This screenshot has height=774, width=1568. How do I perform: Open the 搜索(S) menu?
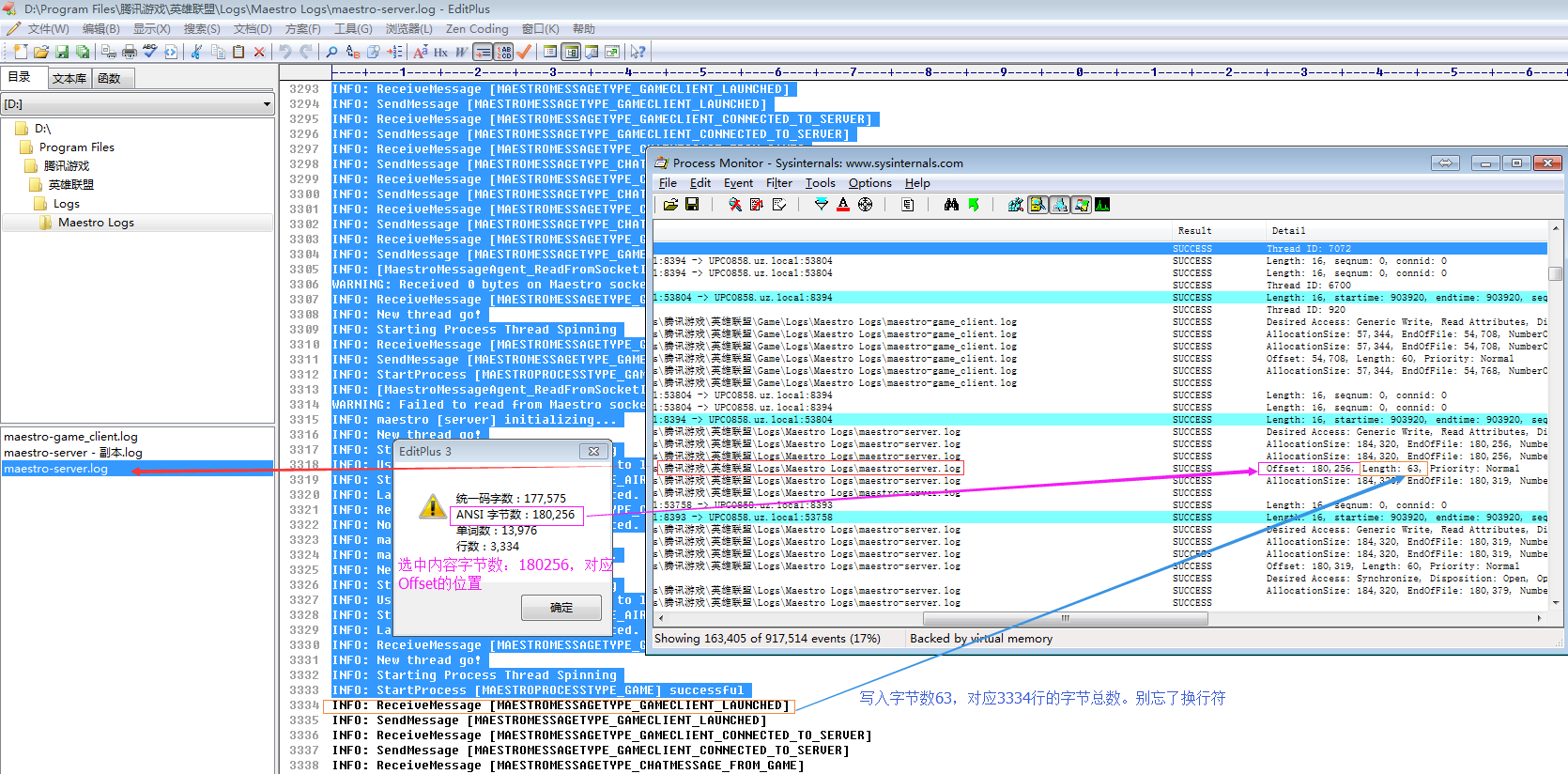pos(202,29)
